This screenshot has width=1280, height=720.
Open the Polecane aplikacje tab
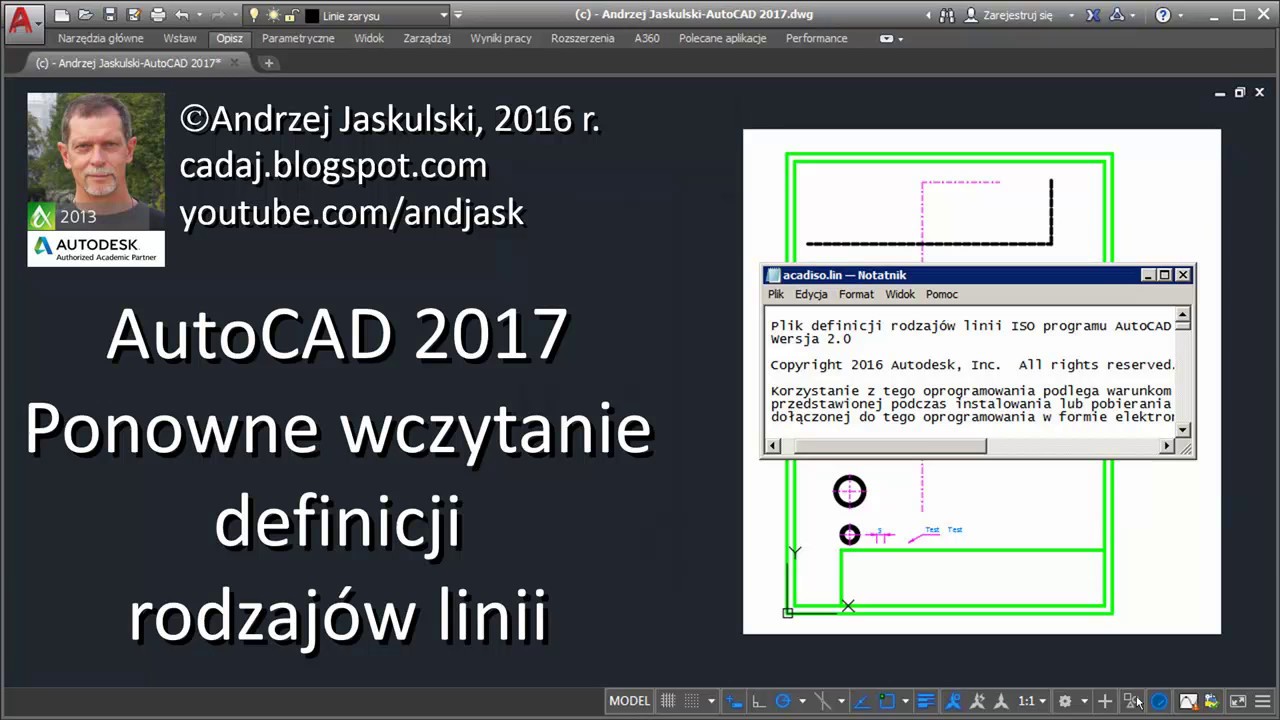point(722,38)
